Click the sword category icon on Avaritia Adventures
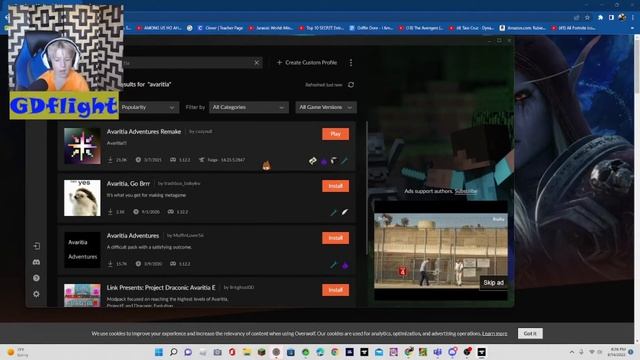Image resolution: width=640 pixels, height=360 pixels. click(333, 265)
